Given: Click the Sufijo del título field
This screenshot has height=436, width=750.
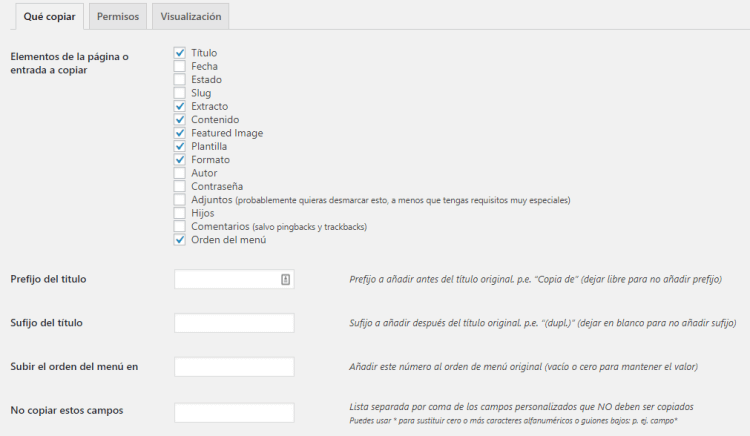Looking at the screenshot, I should click(x=233, y=323).
